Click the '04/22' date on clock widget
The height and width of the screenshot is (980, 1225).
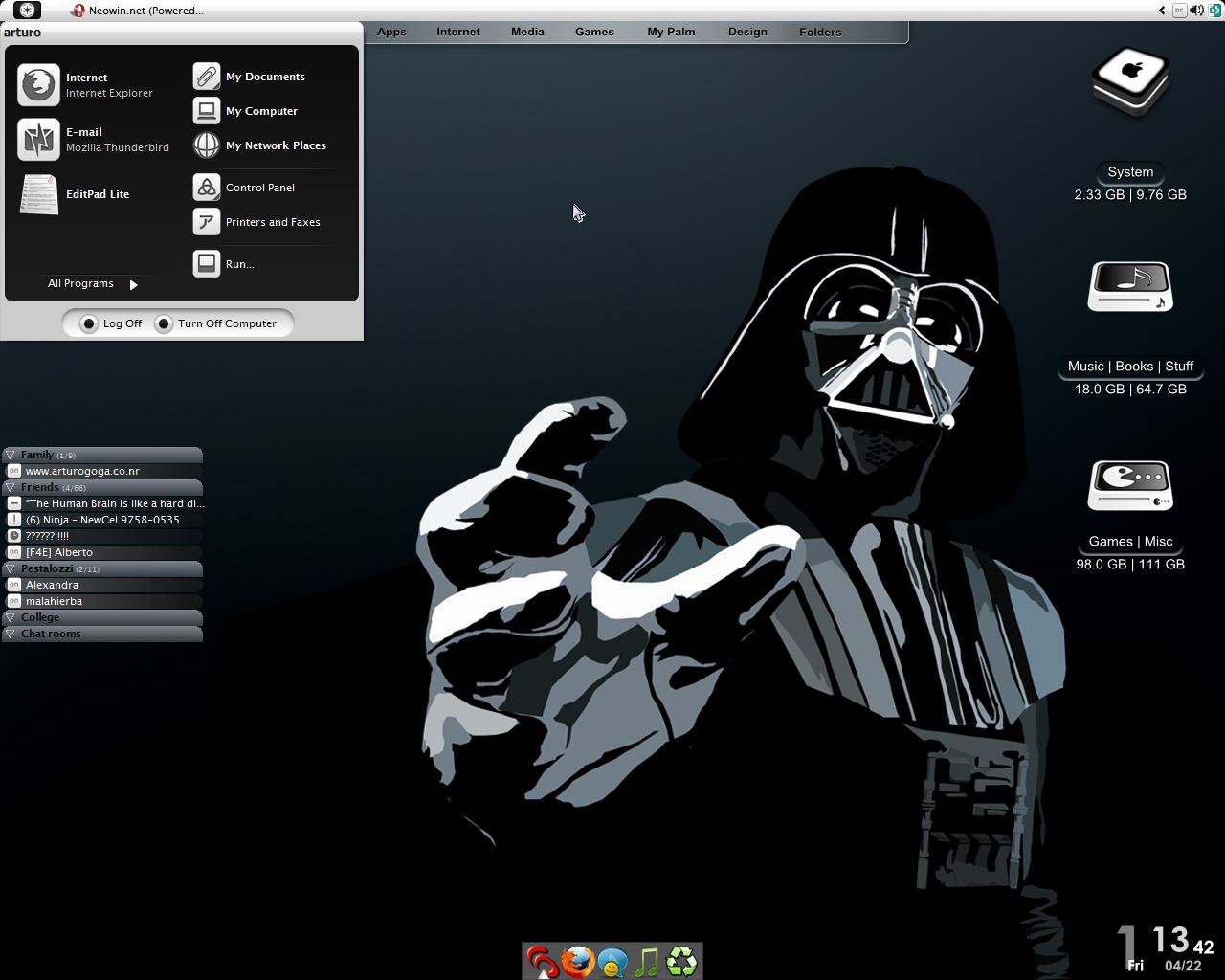(x=1183, y=966)
